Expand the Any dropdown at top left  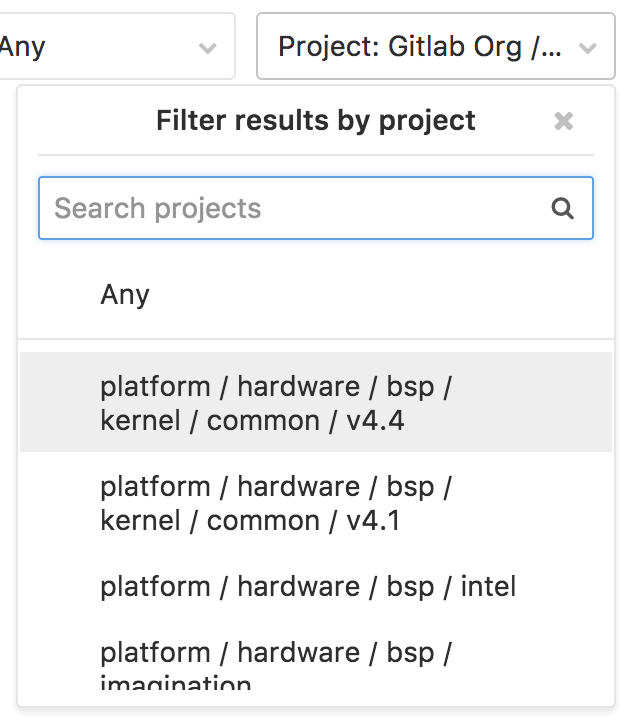click(115, 46)
